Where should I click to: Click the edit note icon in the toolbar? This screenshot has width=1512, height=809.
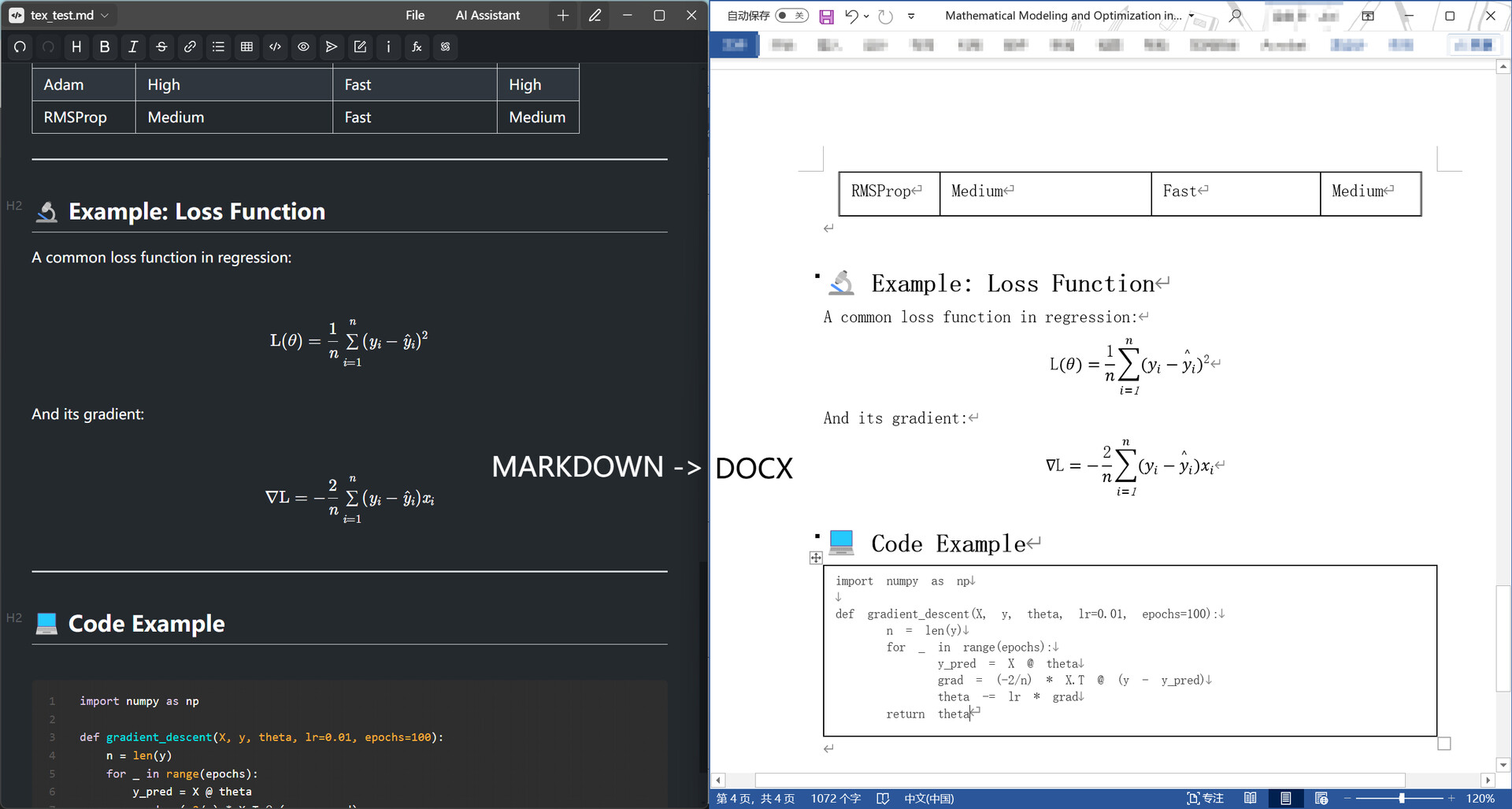360,47
